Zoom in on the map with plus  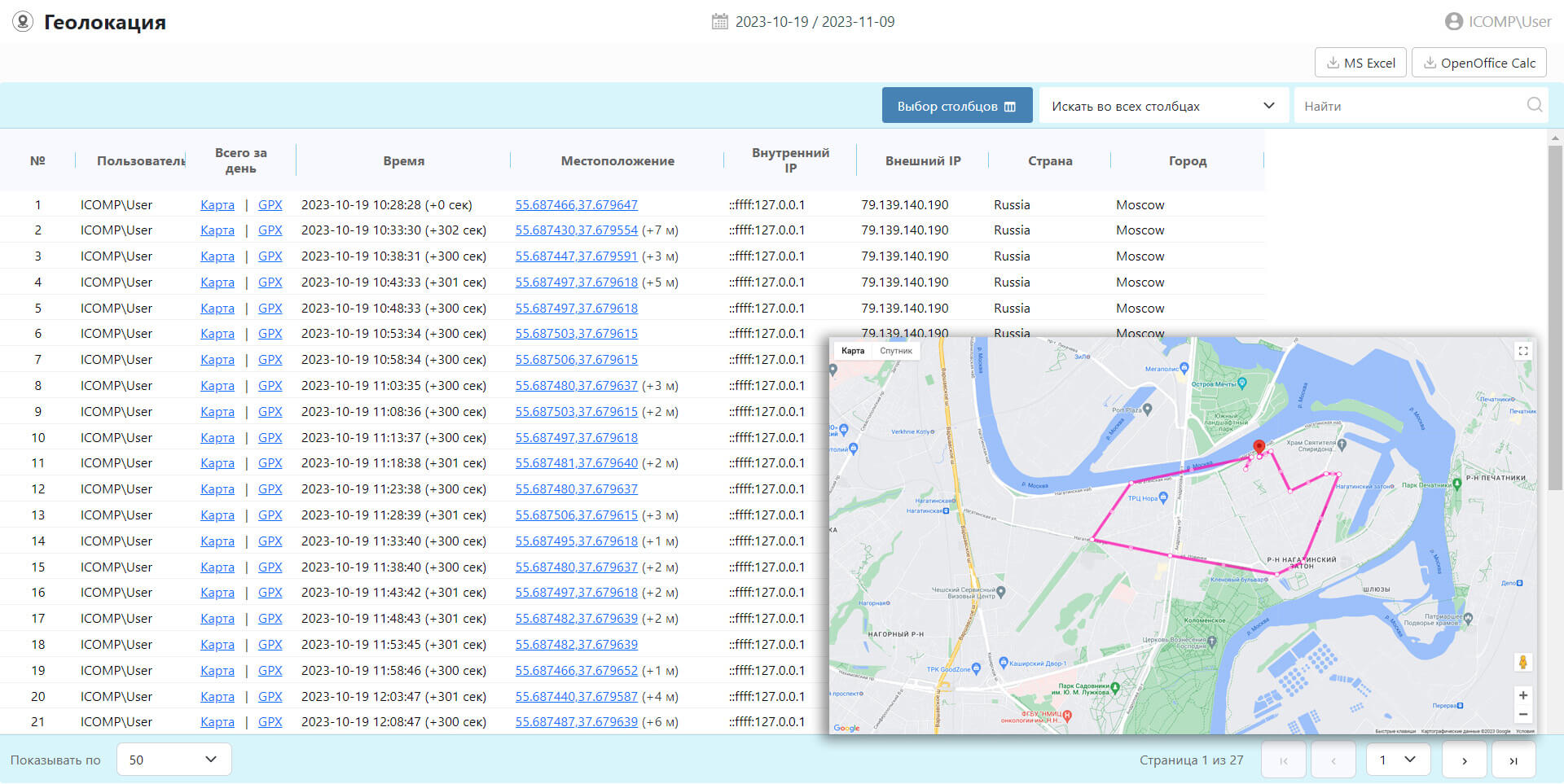point(1522,695)
